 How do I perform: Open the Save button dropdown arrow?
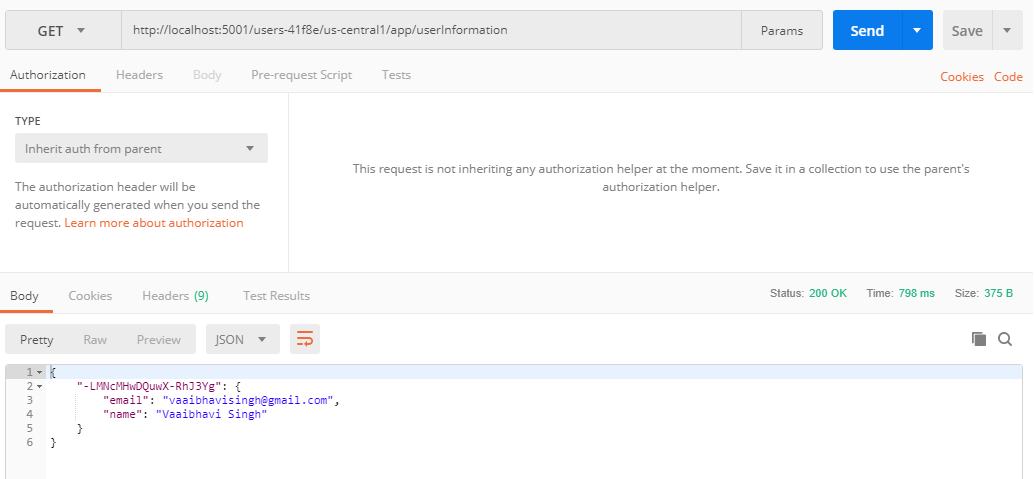click(x=1007, y=30)
